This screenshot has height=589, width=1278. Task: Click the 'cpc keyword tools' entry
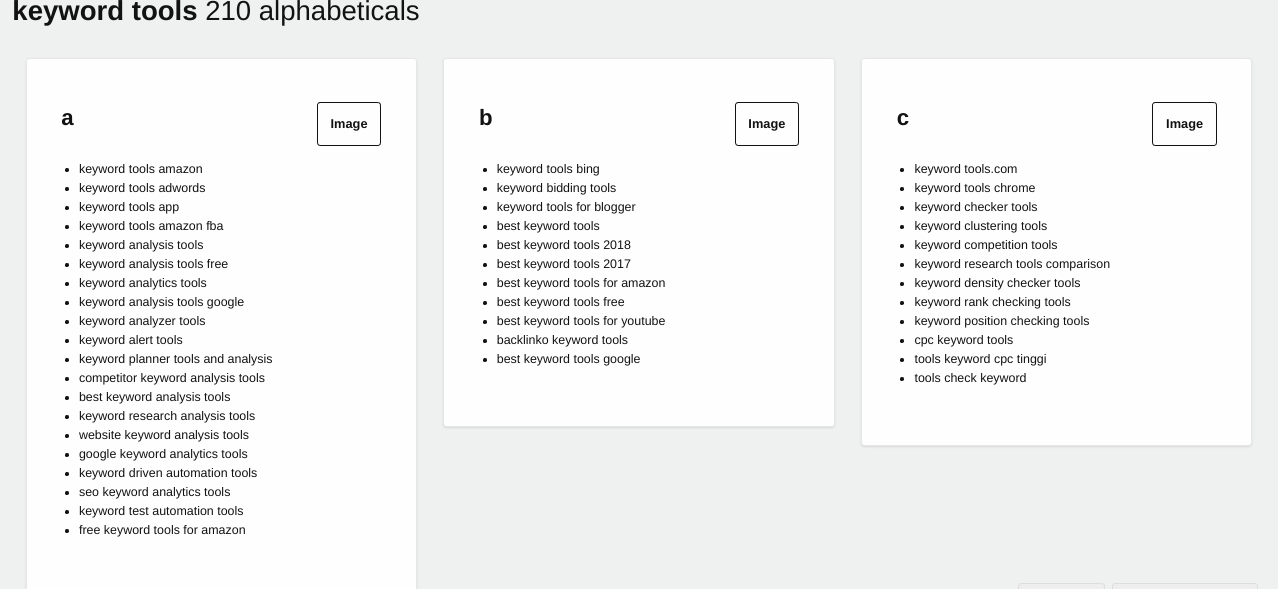point(963,340)
